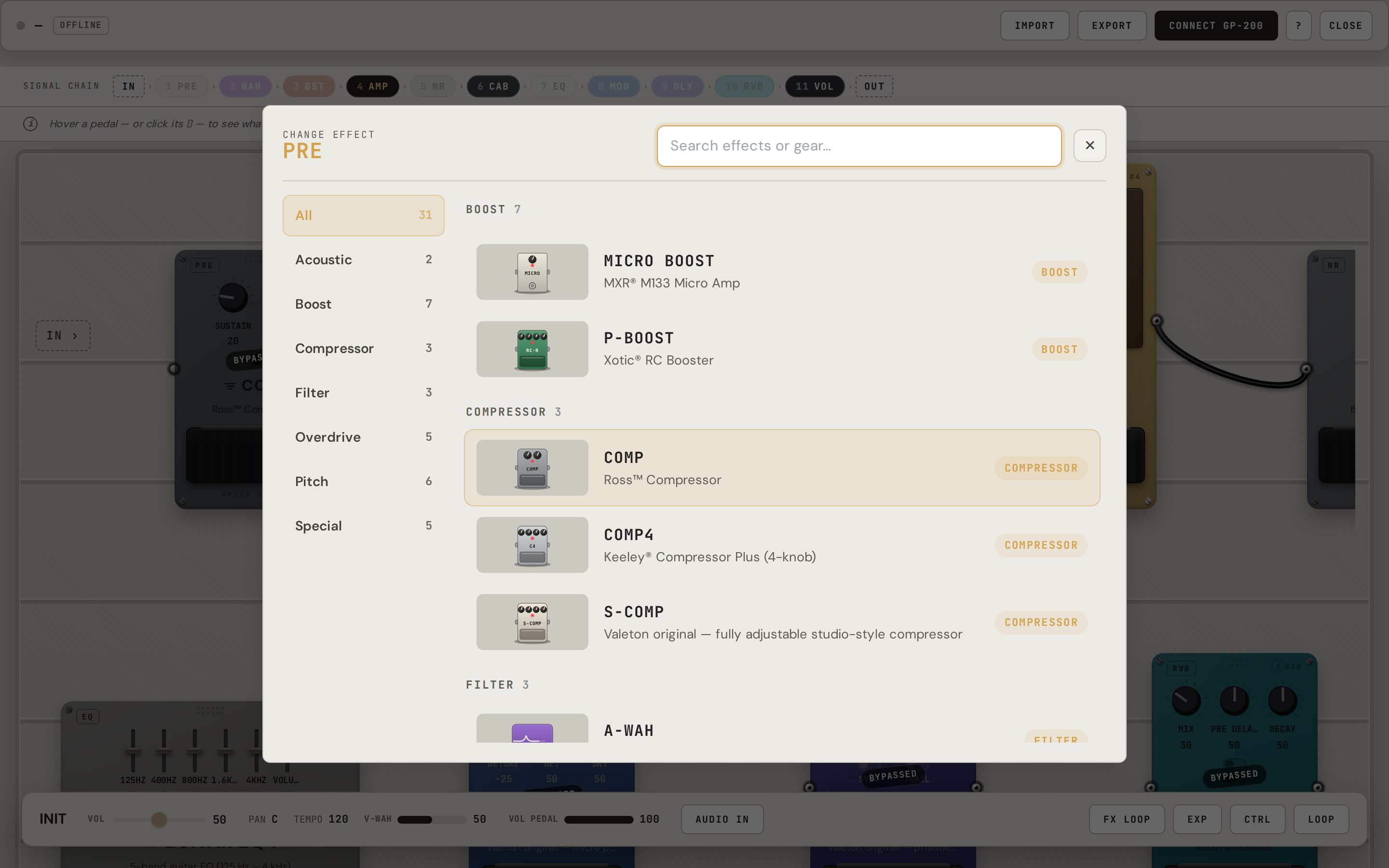
Task: Select the All category filter
Action: click(x=363, y=215)
